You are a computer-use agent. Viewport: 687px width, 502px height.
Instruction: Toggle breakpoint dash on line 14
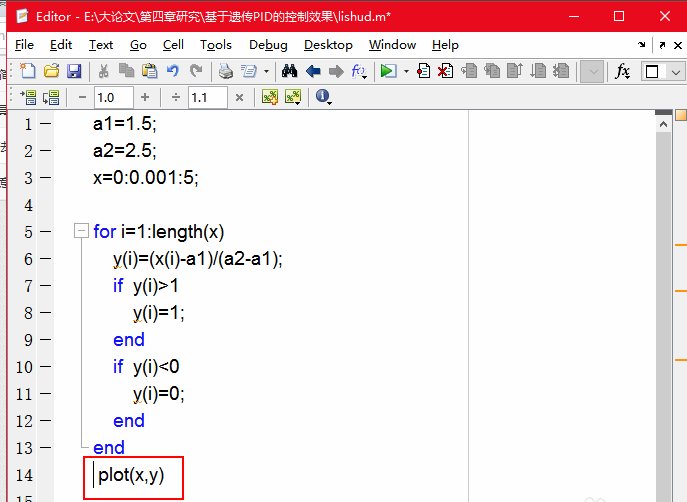click(x=45, y=475)
